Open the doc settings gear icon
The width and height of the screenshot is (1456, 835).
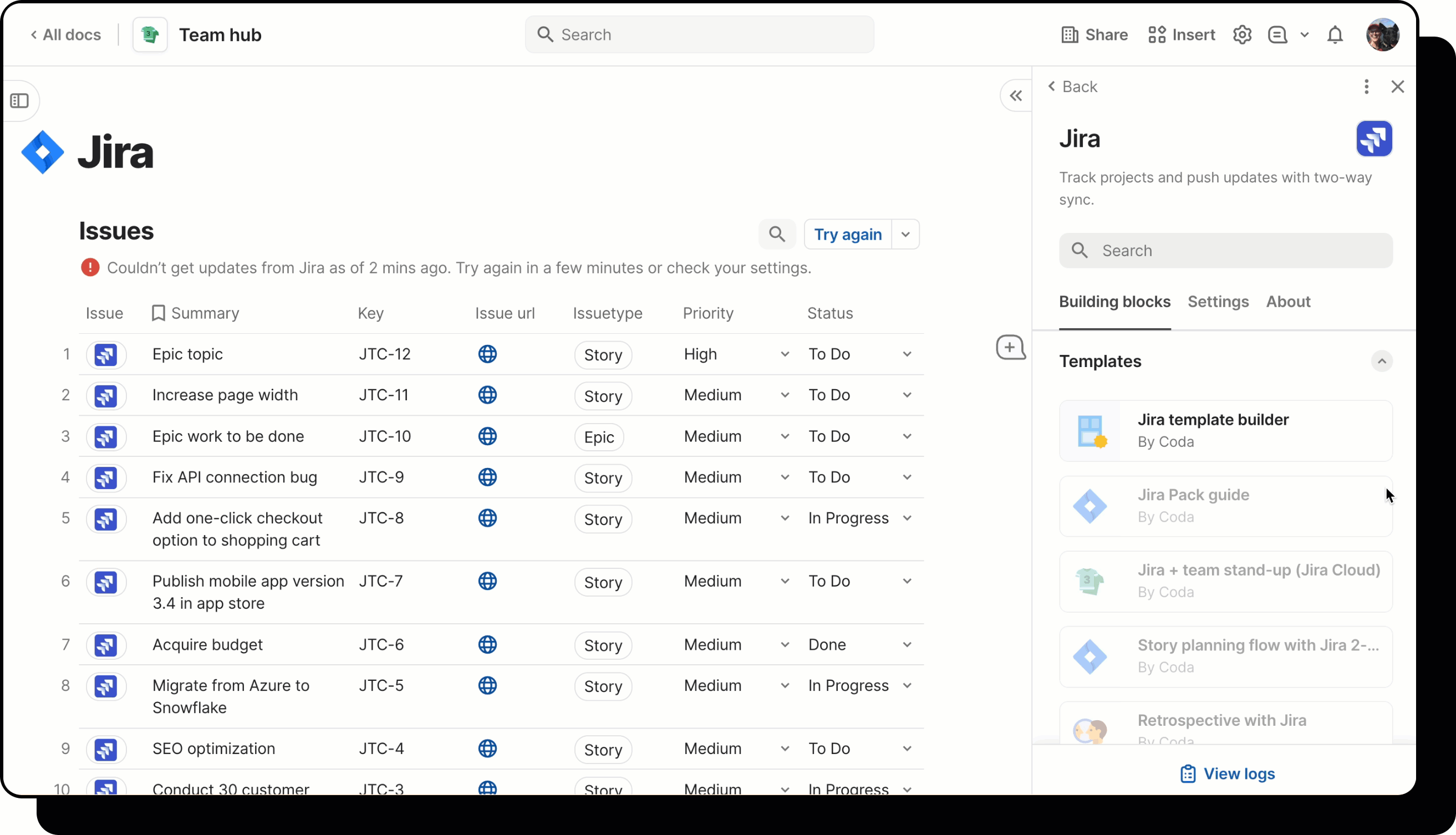point(1241,35)
